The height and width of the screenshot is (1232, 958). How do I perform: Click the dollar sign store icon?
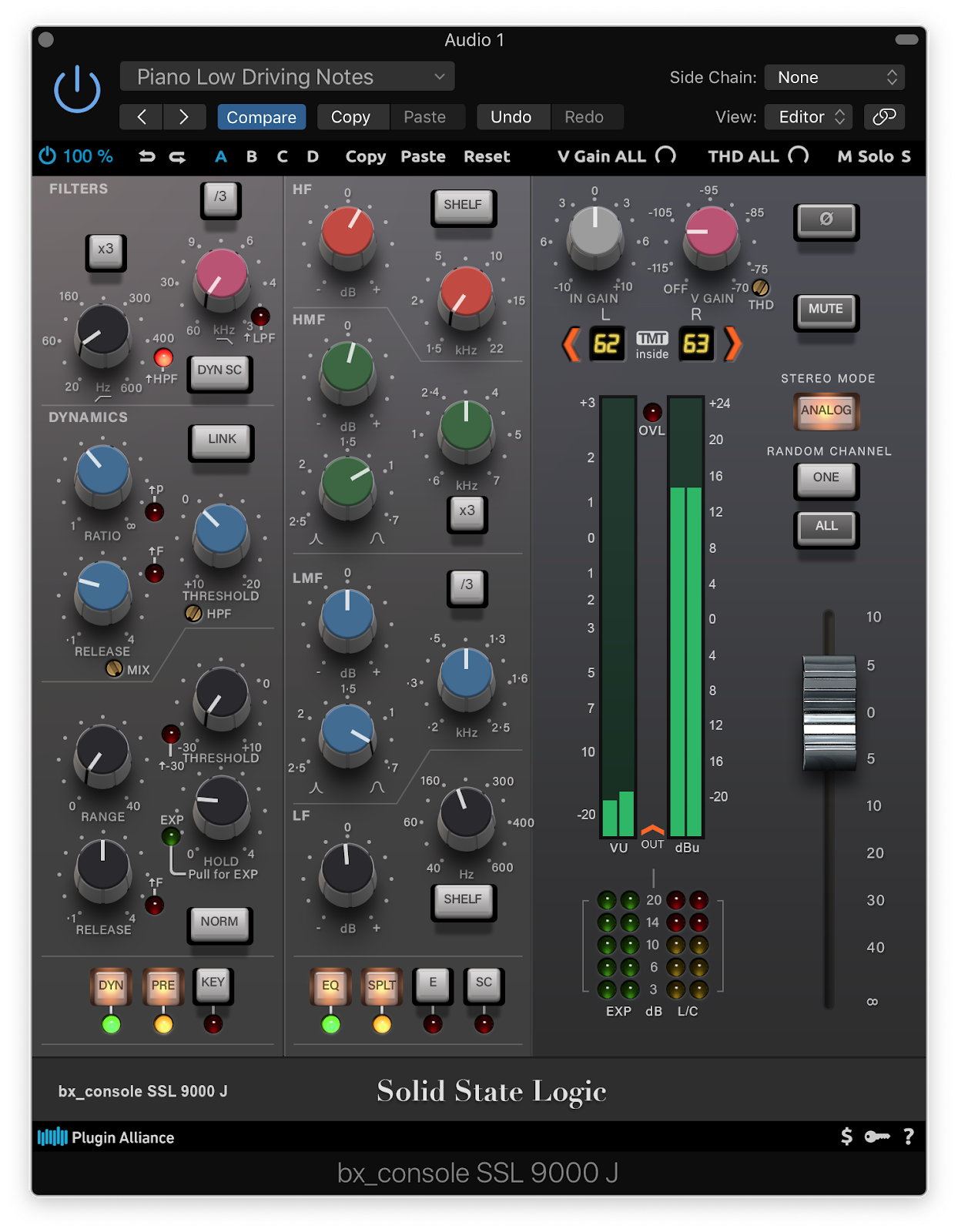(846, 1137)
